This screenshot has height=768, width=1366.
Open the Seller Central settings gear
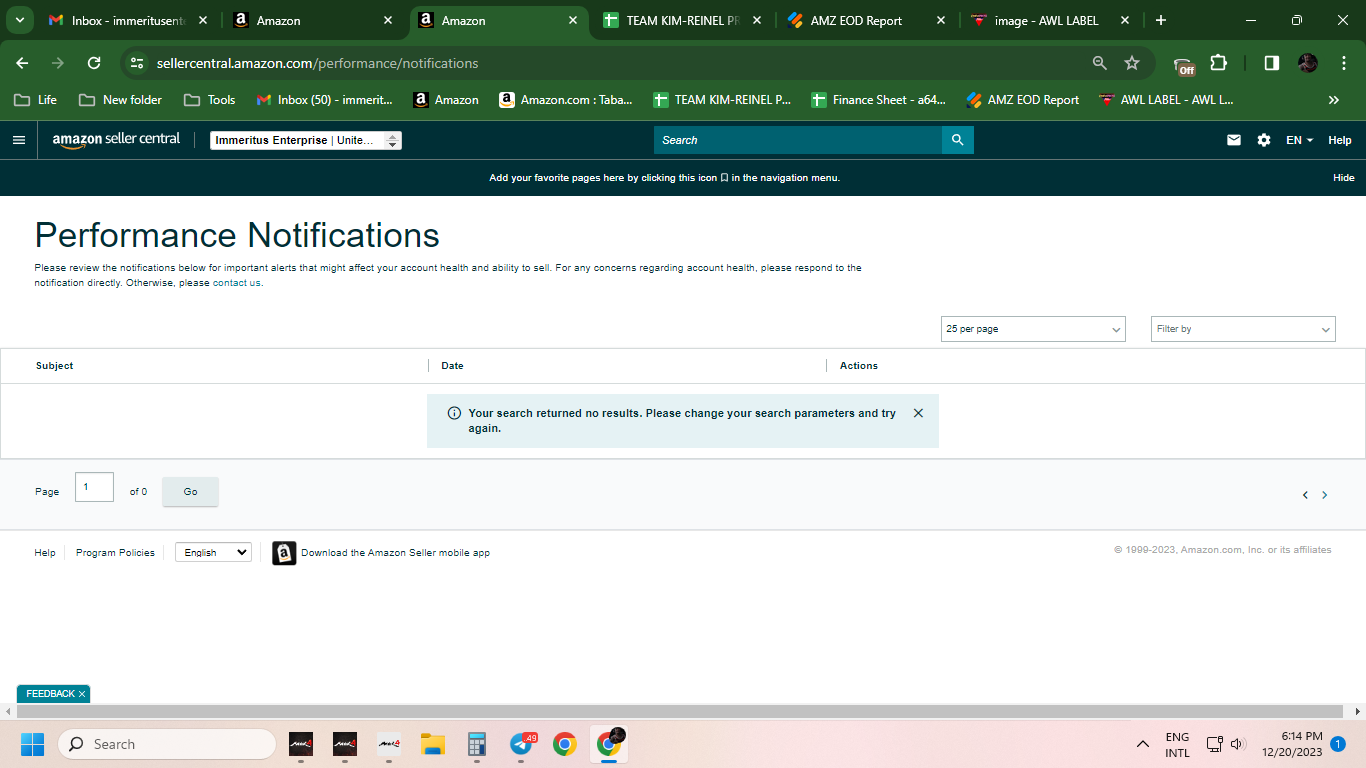coord(1264,140)
